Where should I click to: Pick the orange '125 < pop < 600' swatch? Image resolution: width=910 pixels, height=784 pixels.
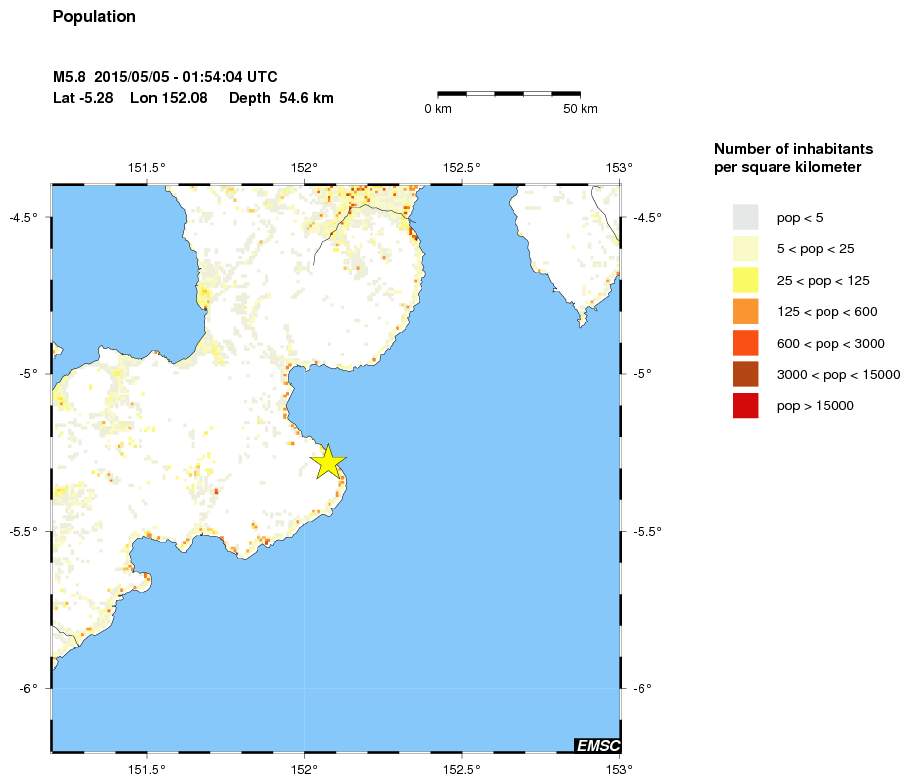[x=745, y=311]
